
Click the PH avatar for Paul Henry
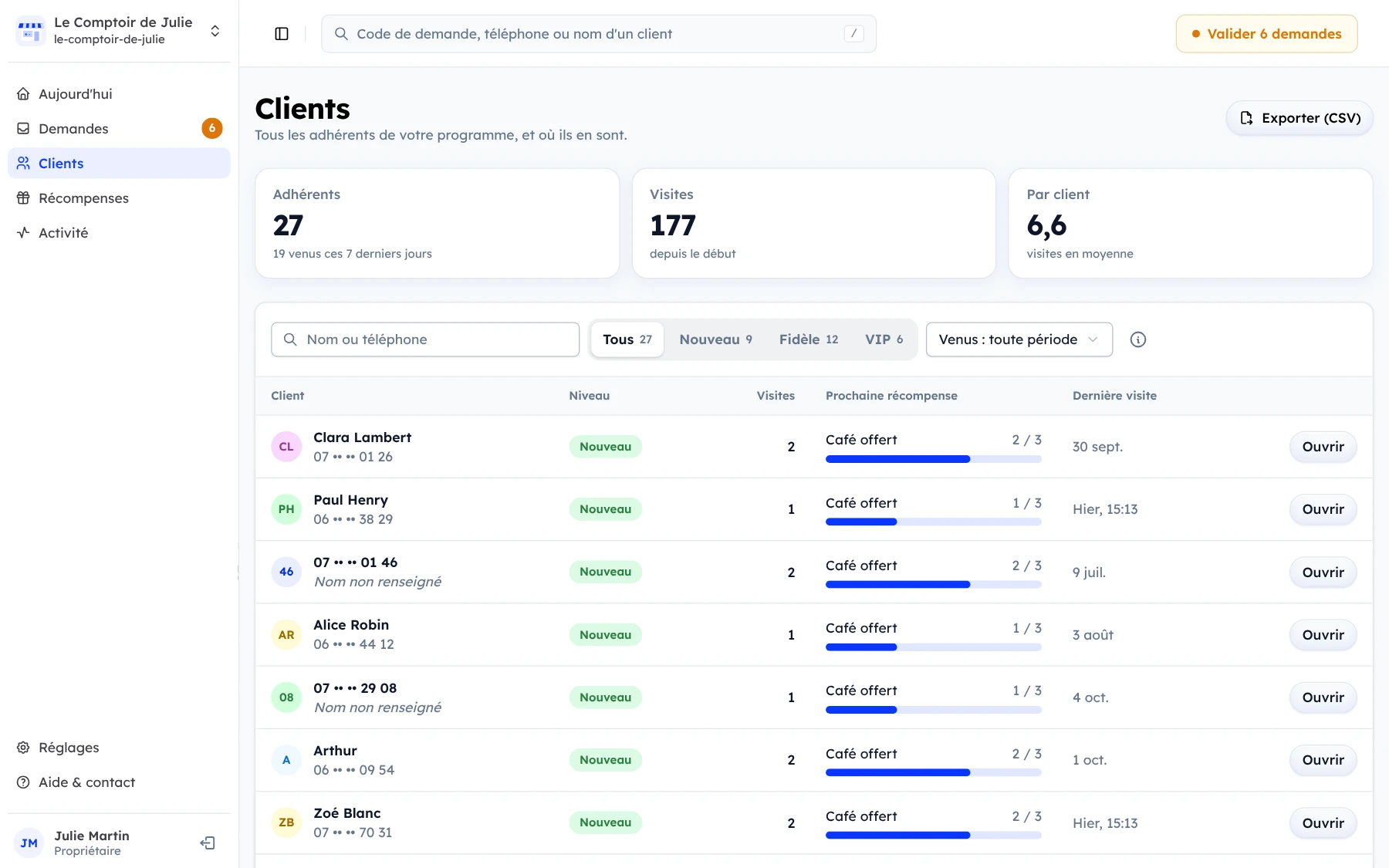click(x=286, y=509)
